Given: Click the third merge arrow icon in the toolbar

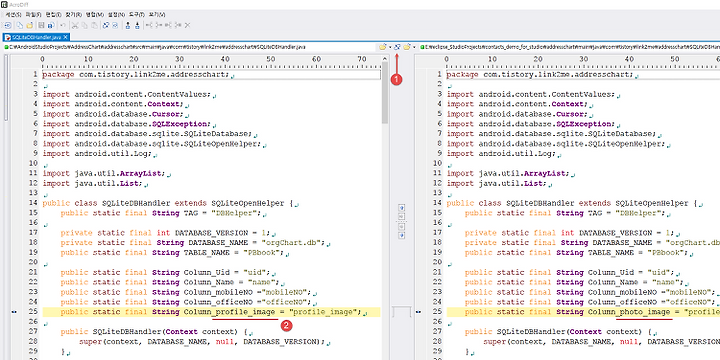Looking at the screenshot, I should click(x=168, y=25).
